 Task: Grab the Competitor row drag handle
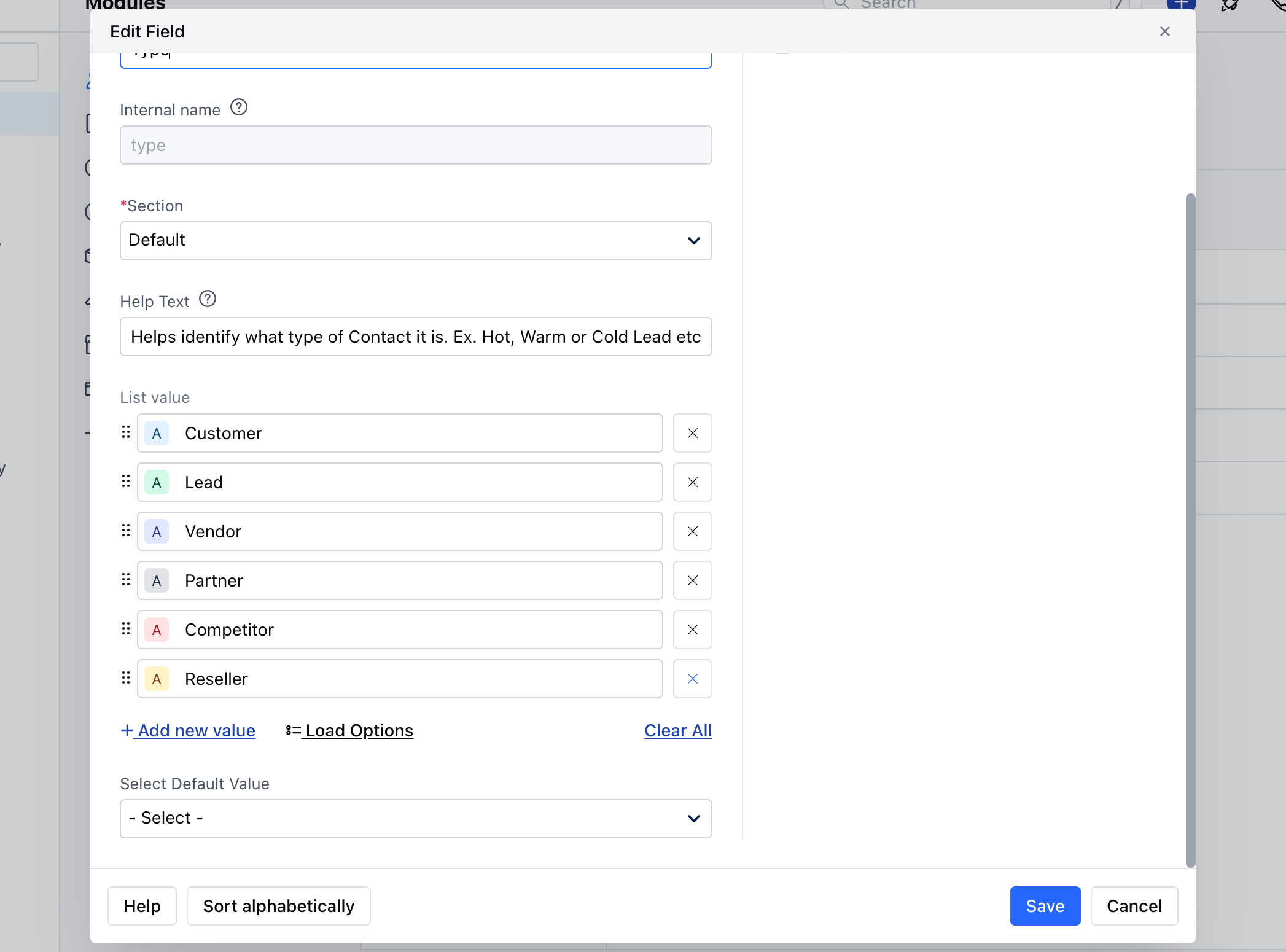point(126,628)
